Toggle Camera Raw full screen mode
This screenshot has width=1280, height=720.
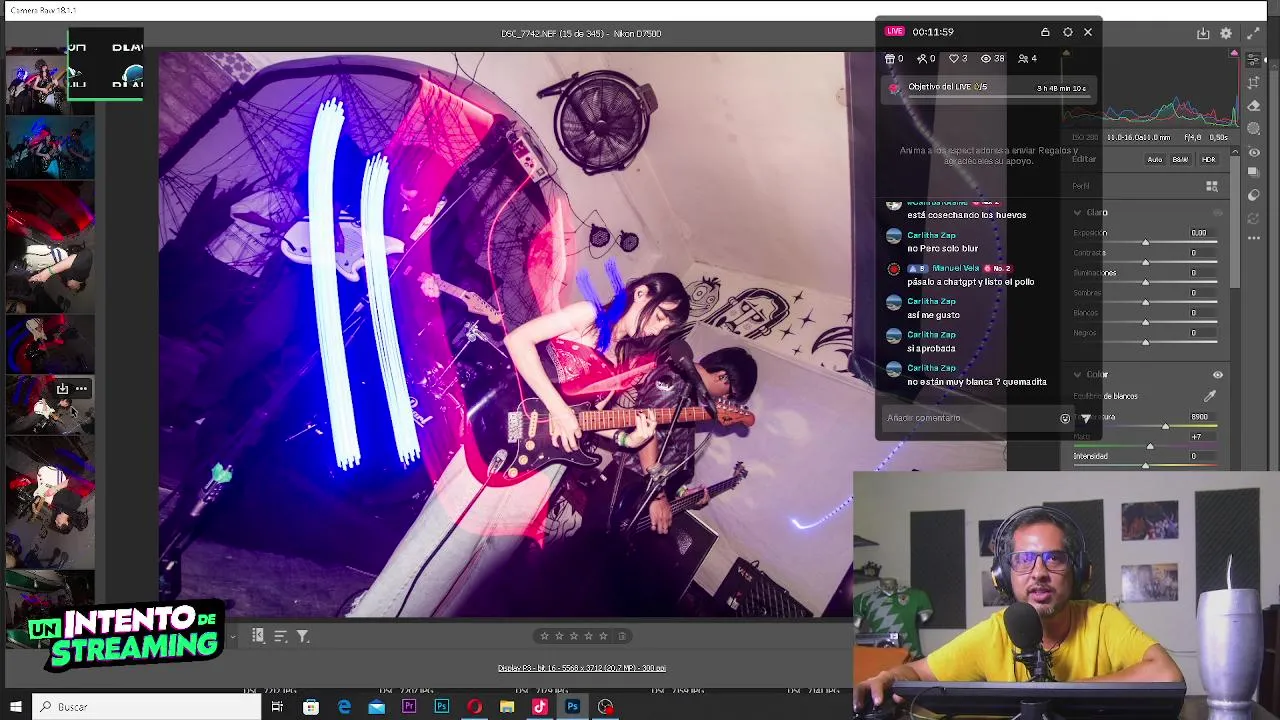(x=1254, y=33)
